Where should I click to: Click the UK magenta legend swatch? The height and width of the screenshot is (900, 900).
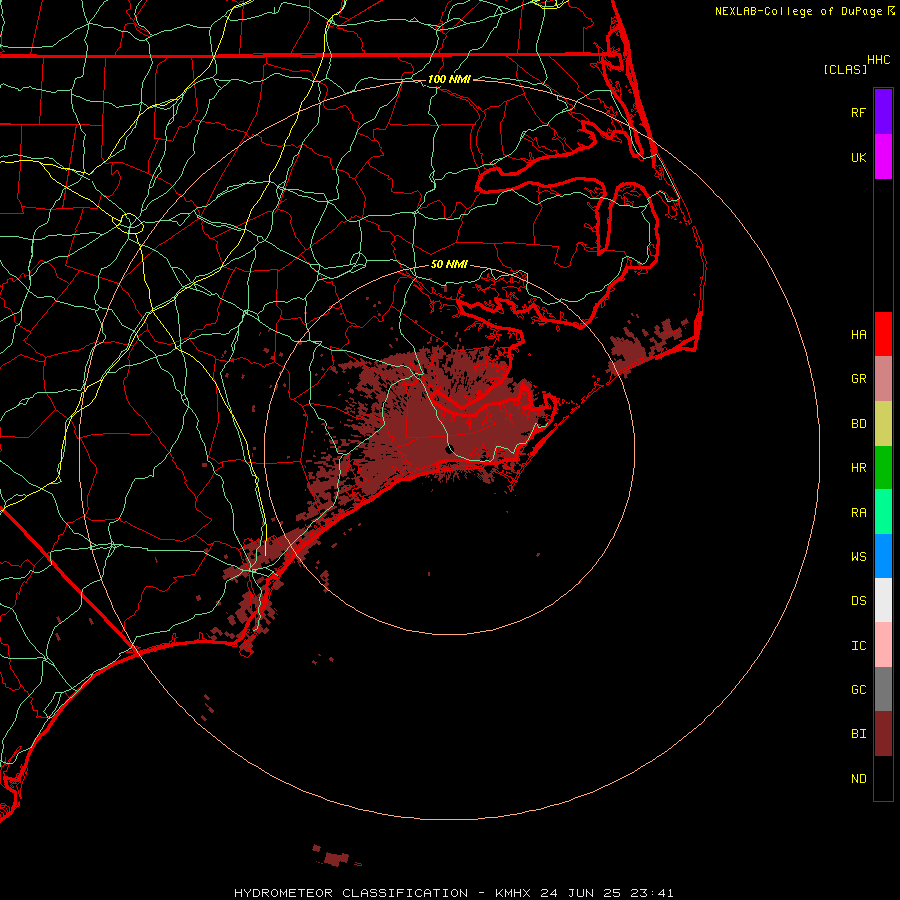tap(883, 157)
